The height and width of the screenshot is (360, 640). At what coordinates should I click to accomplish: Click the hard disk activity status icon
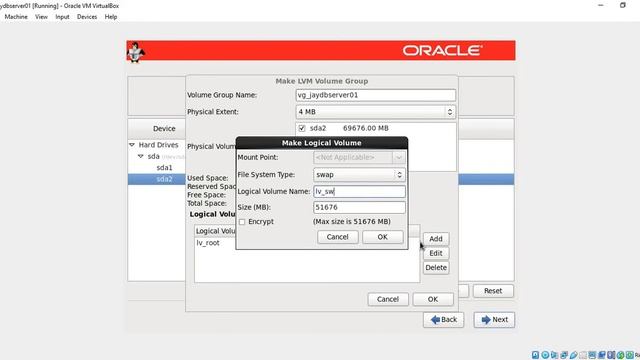(x=535, y=355)
